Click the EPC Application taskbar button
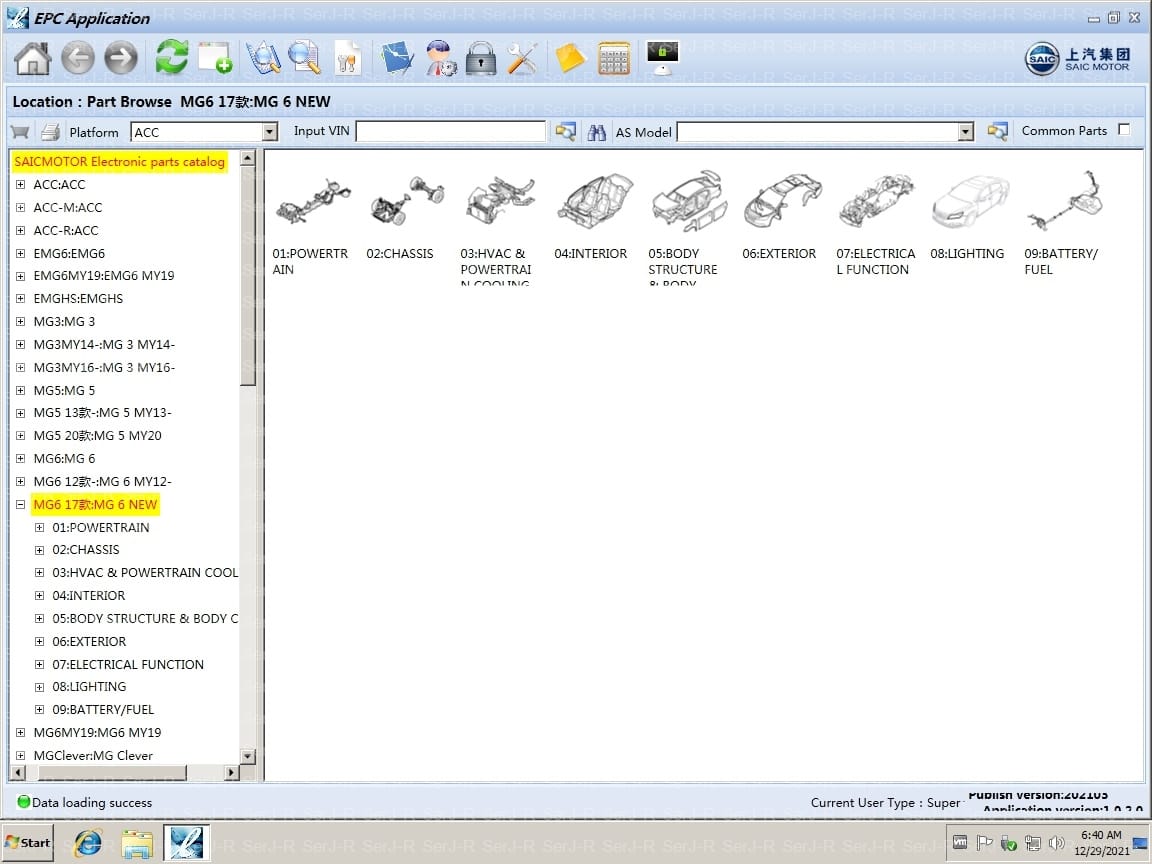 coord(186,843)
